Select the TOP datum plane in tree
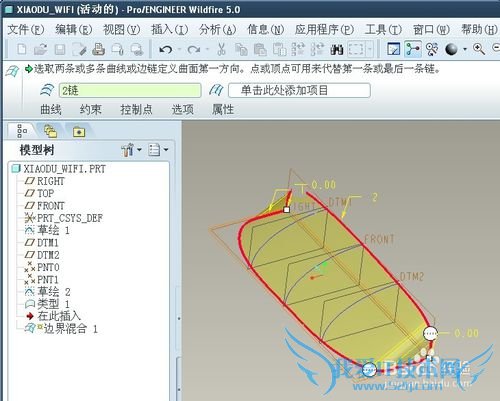This screenshot has height=401, width=500. 39,193
